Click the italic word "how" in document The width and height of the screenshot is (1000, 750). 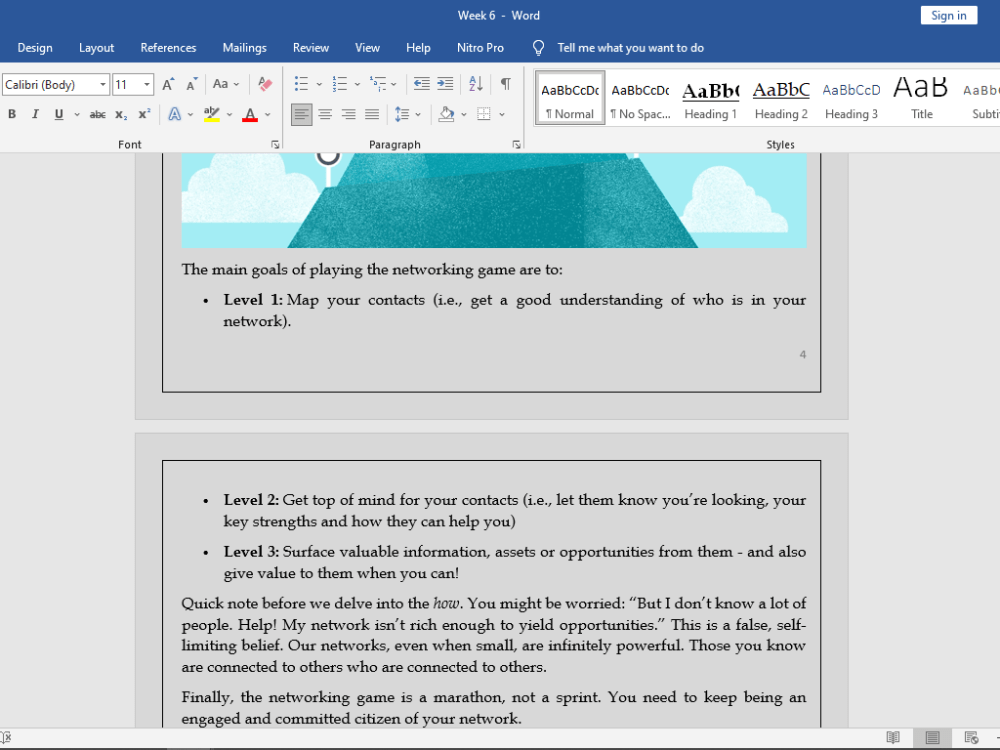(446, 603)
